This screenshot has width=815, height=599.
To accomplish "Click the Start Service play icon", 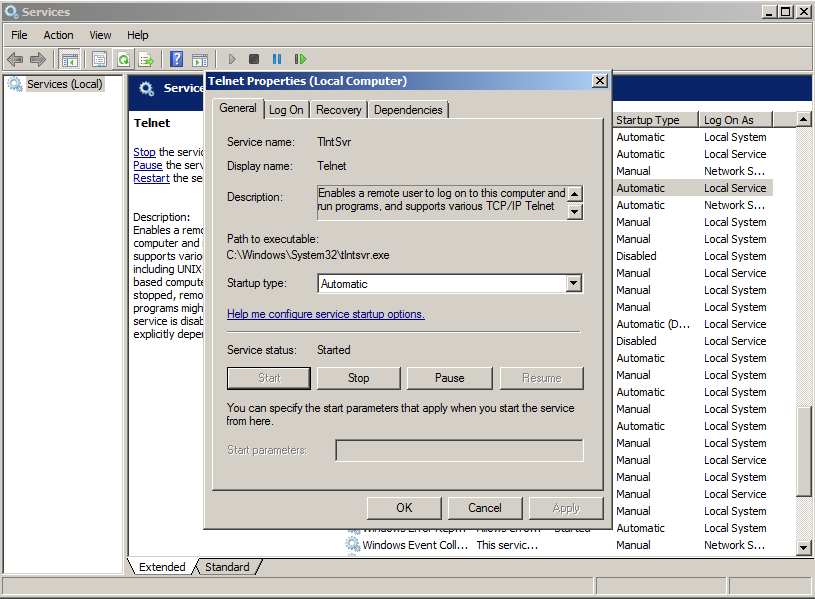I will 232,59.
